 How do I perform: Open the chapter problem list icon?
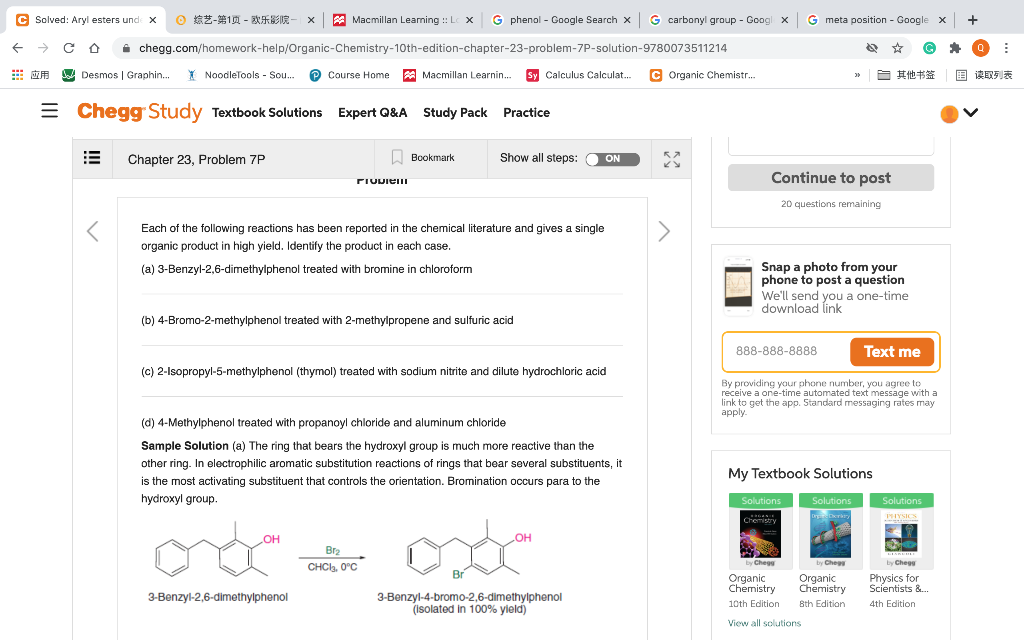tap(92, 159)
